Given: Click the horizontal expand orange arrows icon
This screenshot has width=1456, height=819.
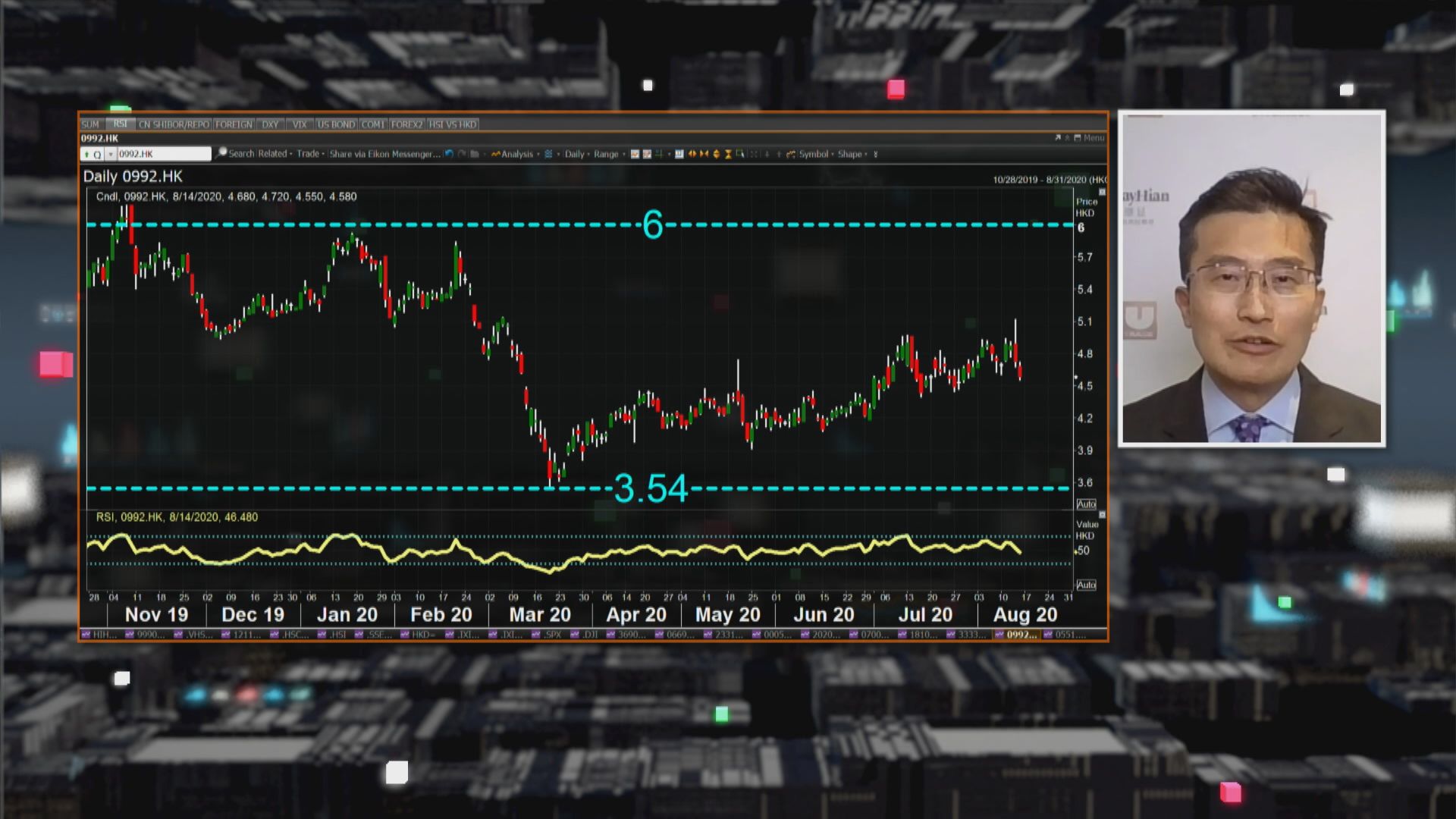Looking at the screenshot, I should (692, 154).
